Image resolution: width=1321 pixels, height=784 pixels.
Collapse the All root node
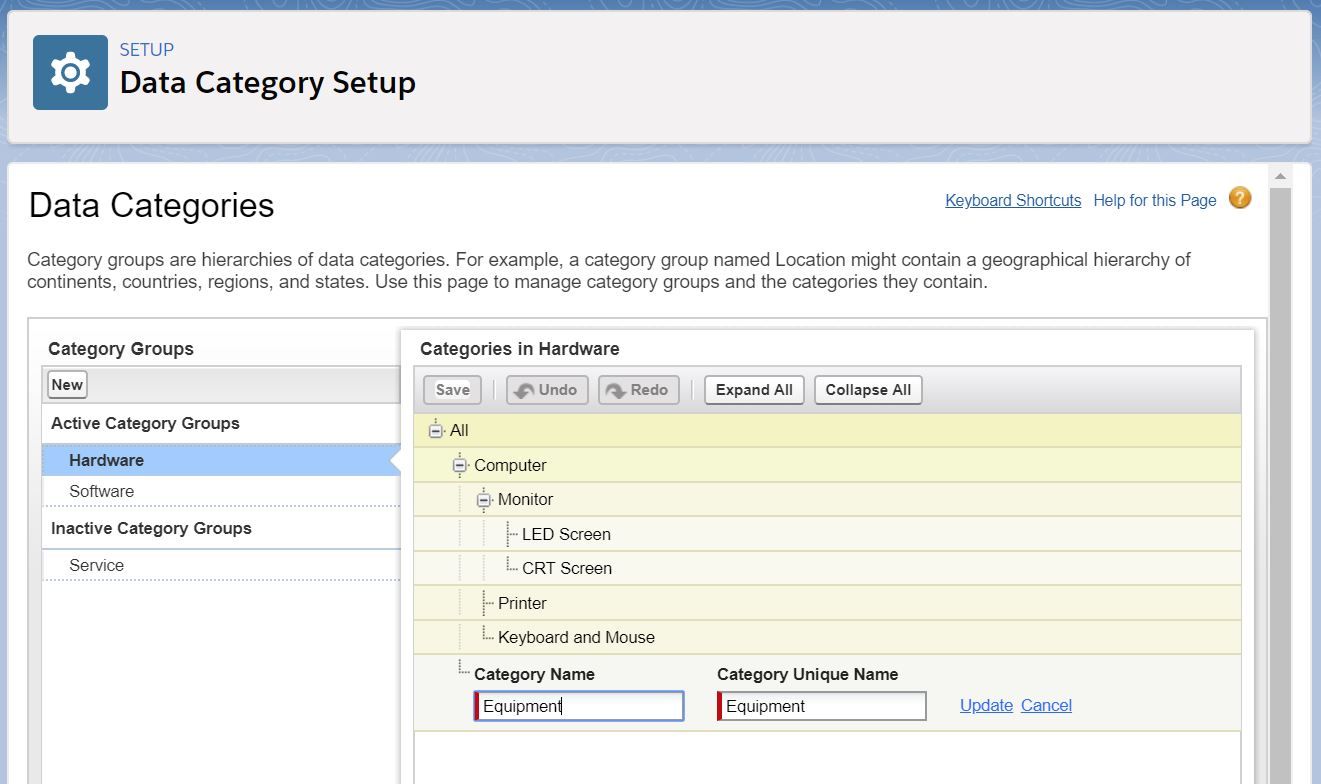click(x=435, y=431)
